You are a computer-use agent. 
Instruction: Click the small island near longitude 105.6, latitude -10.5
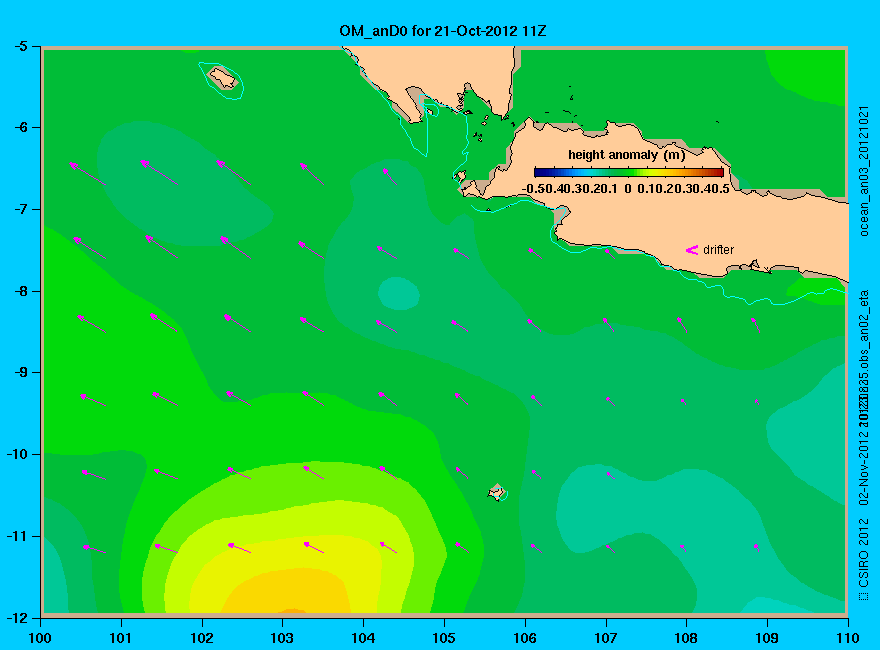tap(497, 492)
